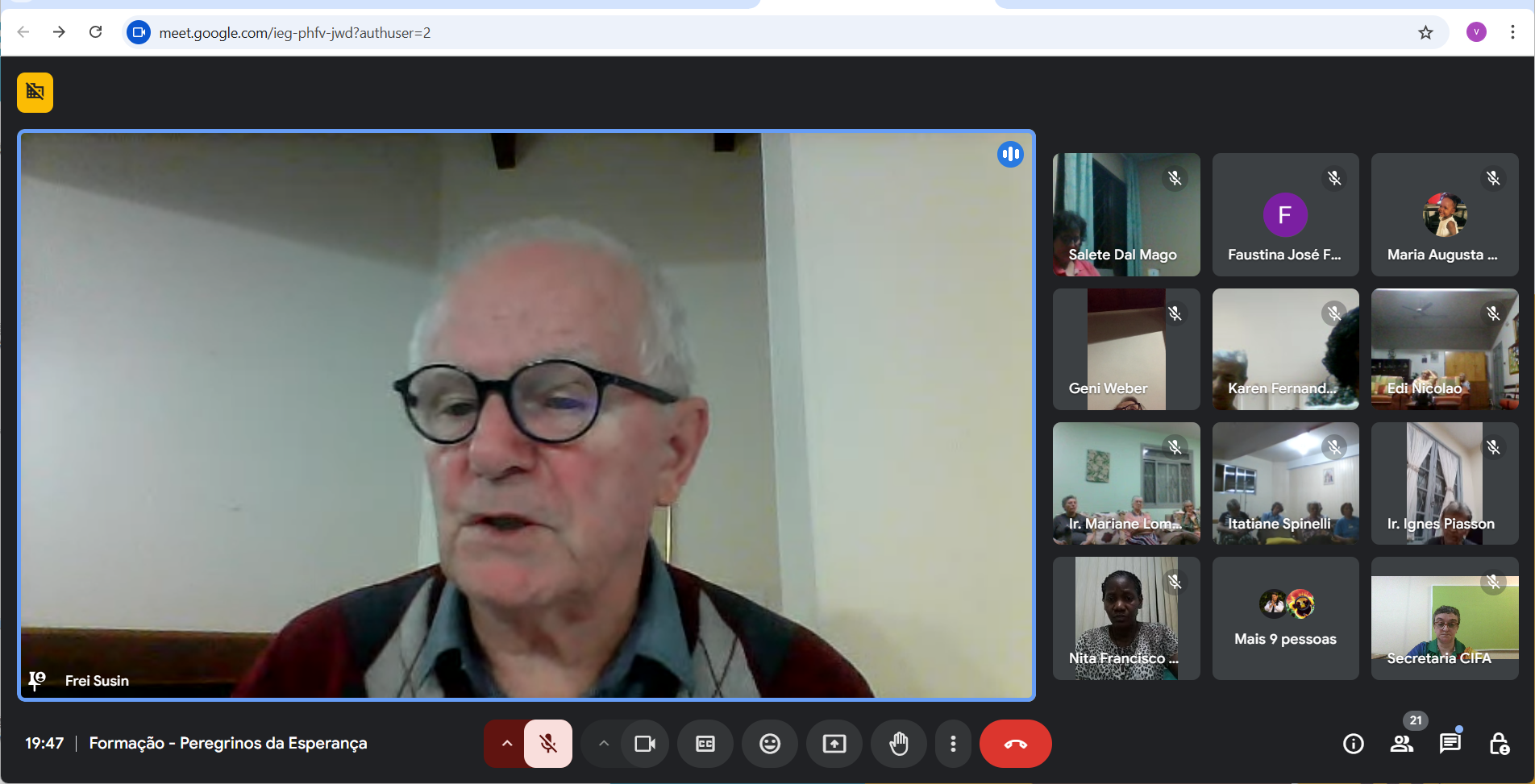Turn on closed captions
This screenshot has height=784, width=1535.
[x=705, y=744]
